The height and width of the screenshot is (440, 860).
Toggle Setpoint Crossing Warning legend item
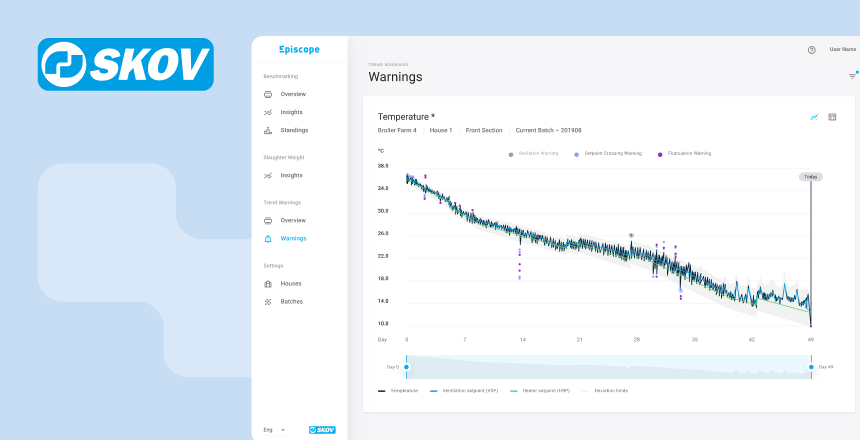pos(608,154)
